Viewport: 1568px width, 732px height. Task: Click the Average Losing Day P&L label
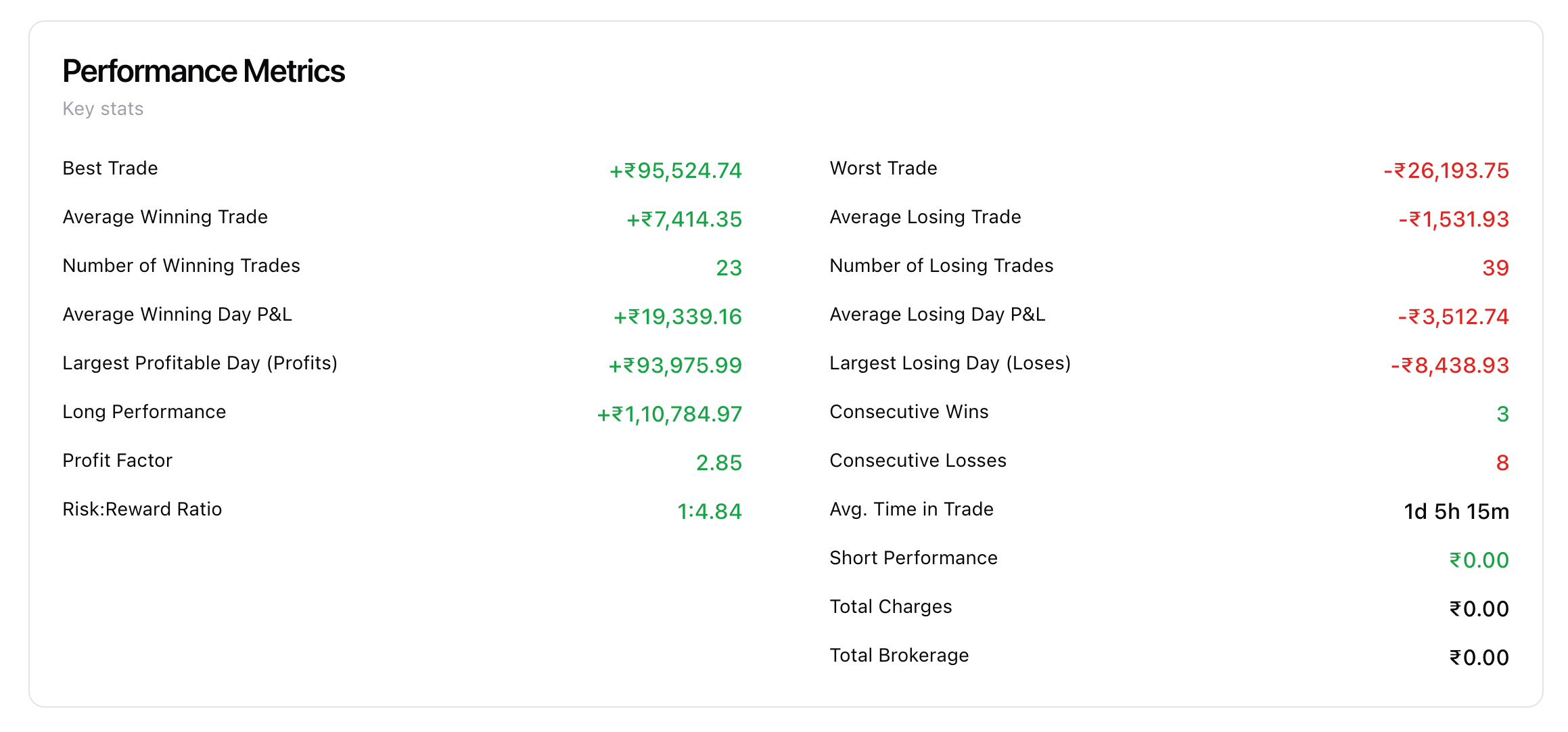(x=937, y=315)
